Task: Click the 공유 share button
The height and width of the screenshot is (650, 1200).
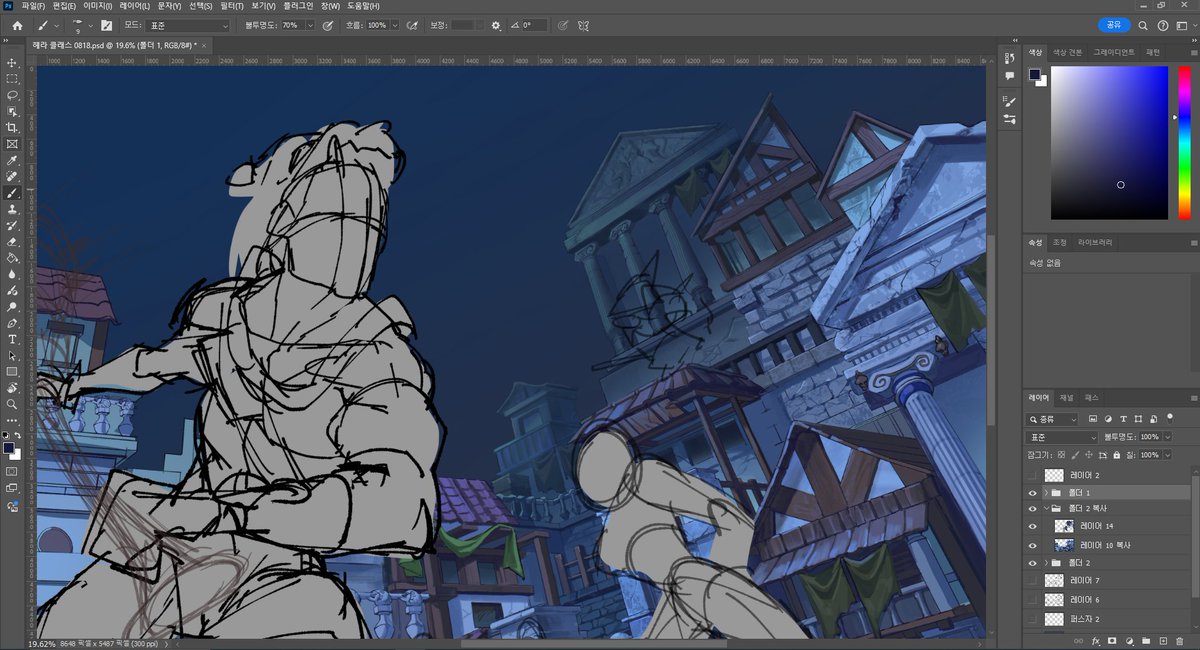Action: click(1114, 25)
